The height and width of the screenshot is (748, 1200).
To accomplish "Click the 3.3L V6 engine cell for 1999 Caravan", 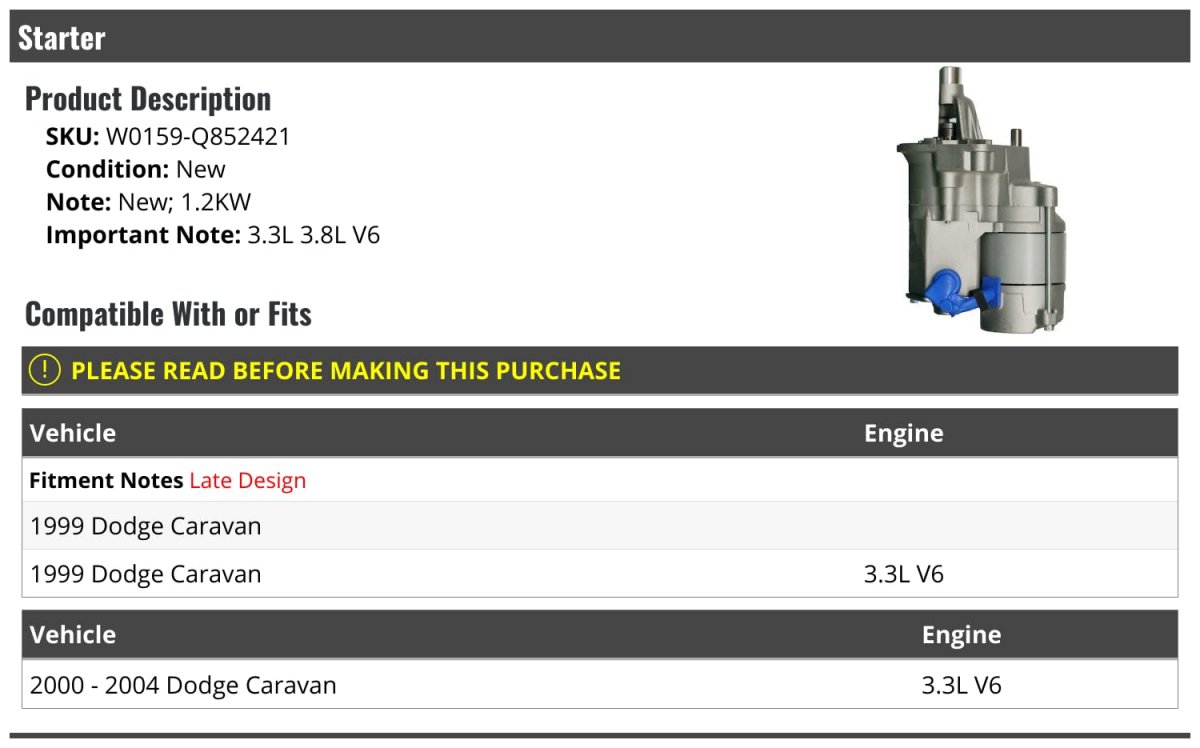I will 903,574.
